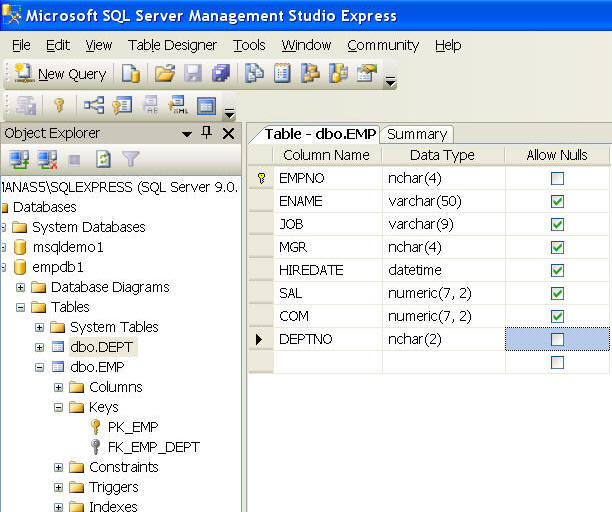Collapse the Tables folder node
The image size is (612, 512).
coord(20,308)
